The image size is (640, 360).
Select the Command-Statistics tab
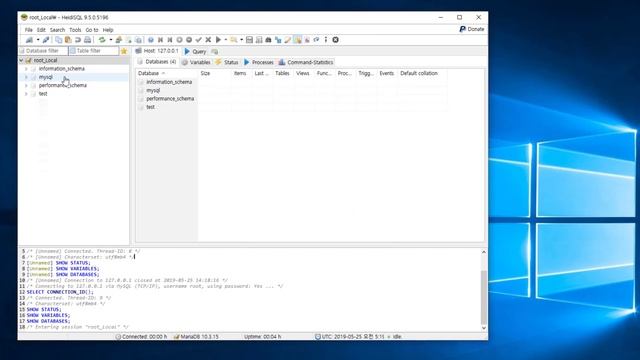306,62
